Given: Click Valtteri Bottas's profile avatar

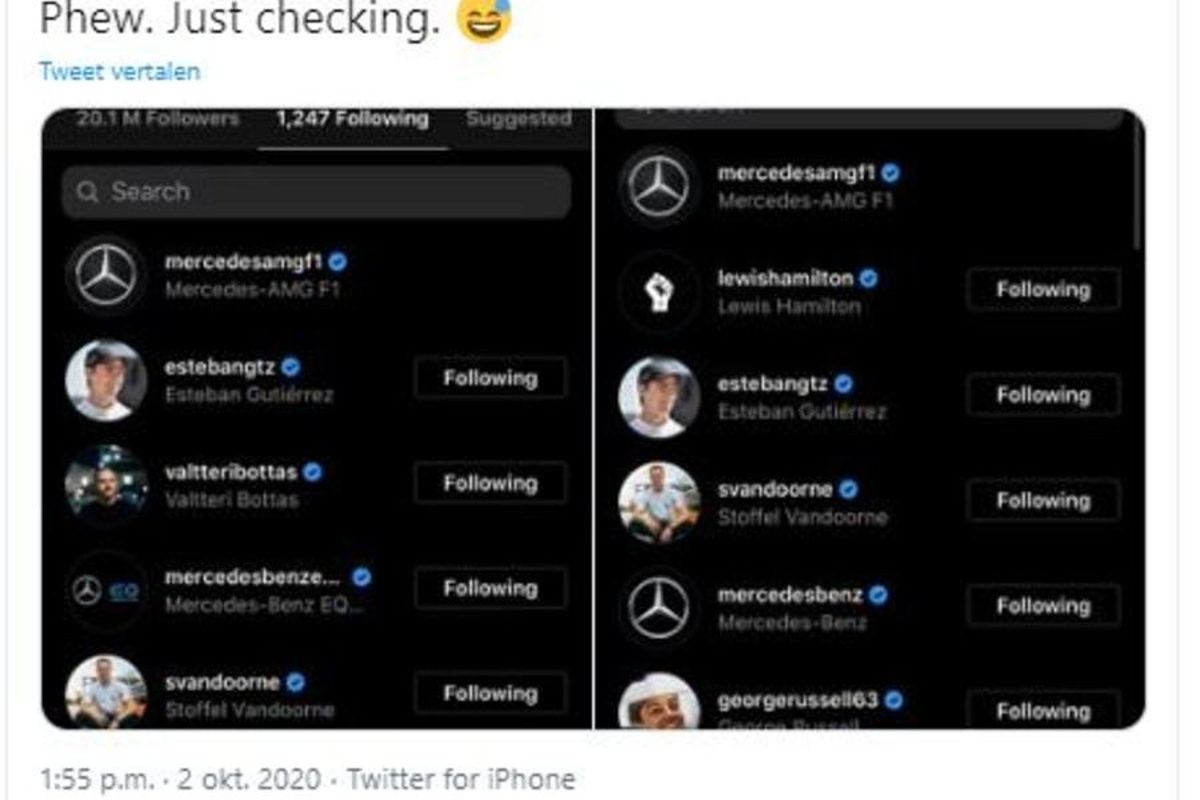Looking at the screenshot, I should 107,485.
